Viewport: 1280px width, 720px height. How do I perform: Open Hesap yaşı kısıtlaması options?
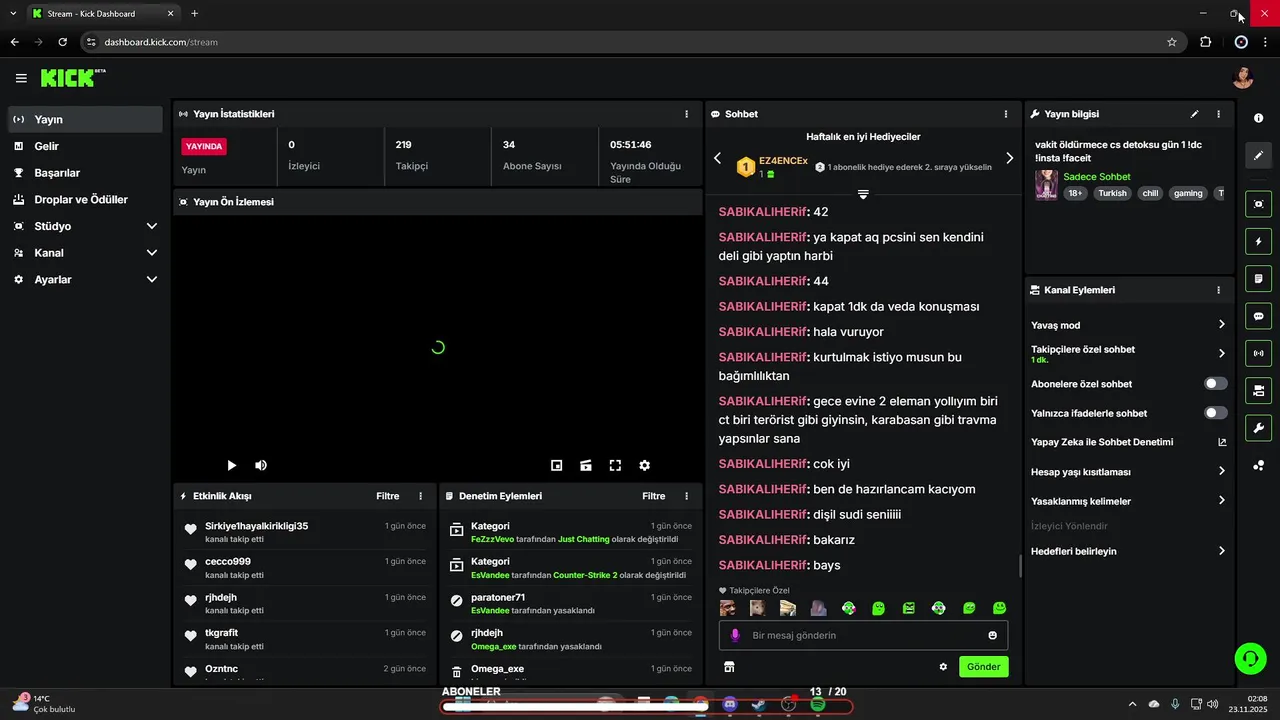pyautogui.click(x=1129, y=472)
